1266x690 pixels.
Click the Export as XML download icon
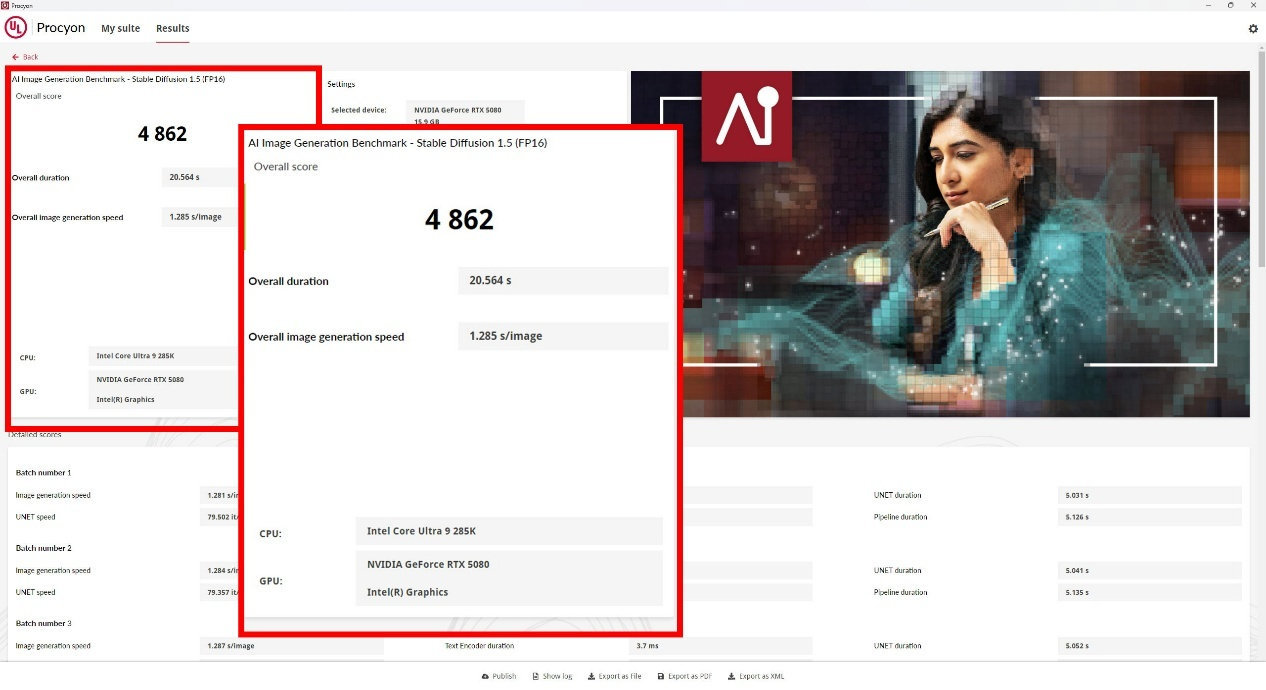732,676
